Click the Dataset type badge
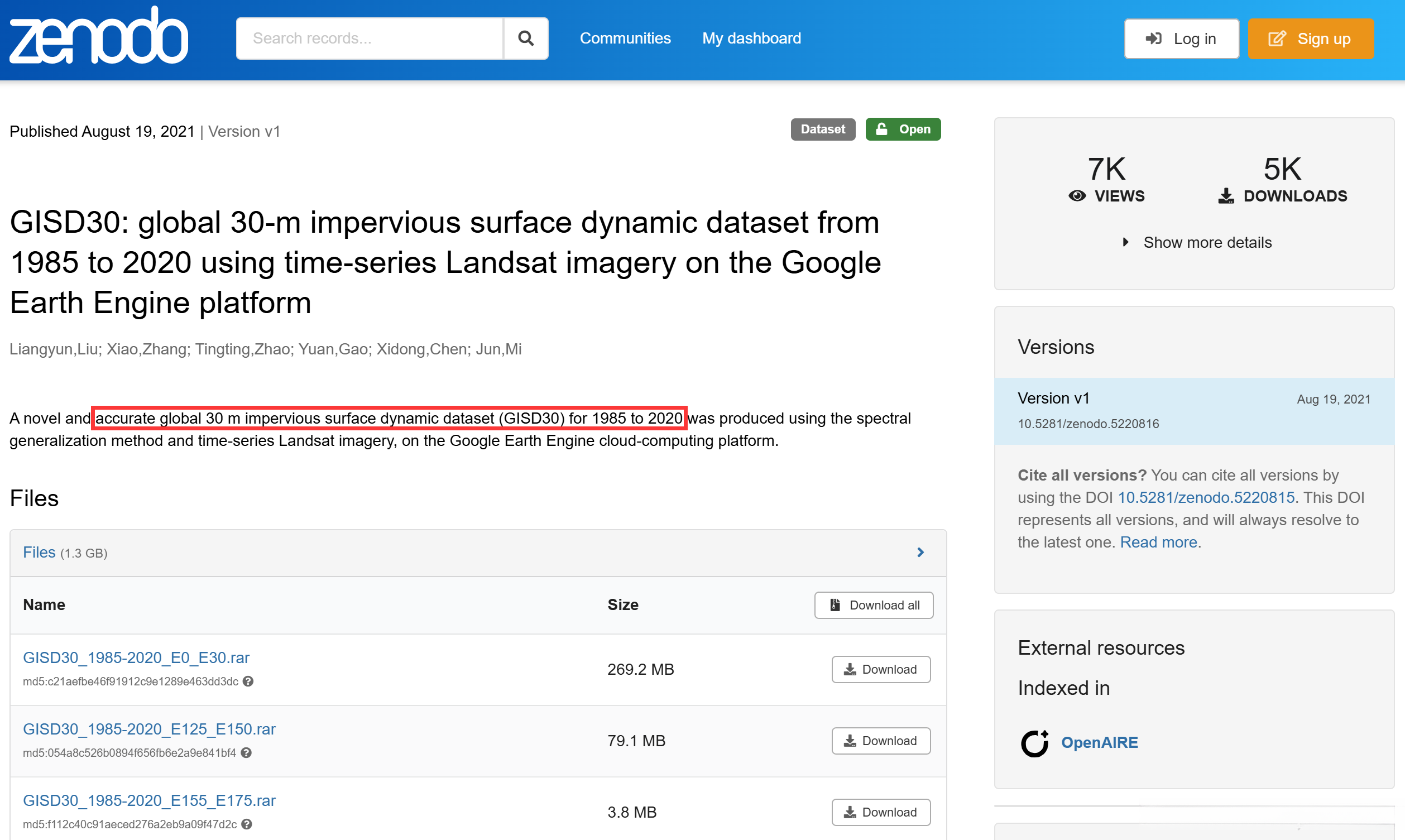The width and height of the screenshot is (1405, 840). (822, 129)
